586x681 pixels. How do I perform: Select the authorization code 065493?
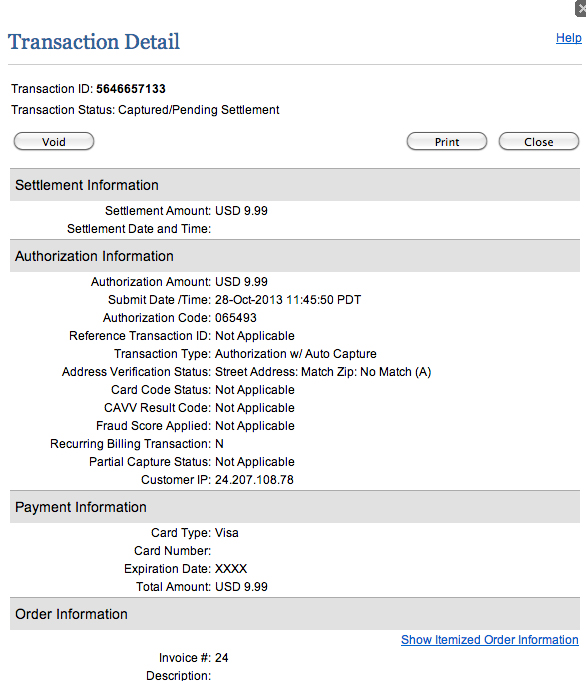point(236,318)
